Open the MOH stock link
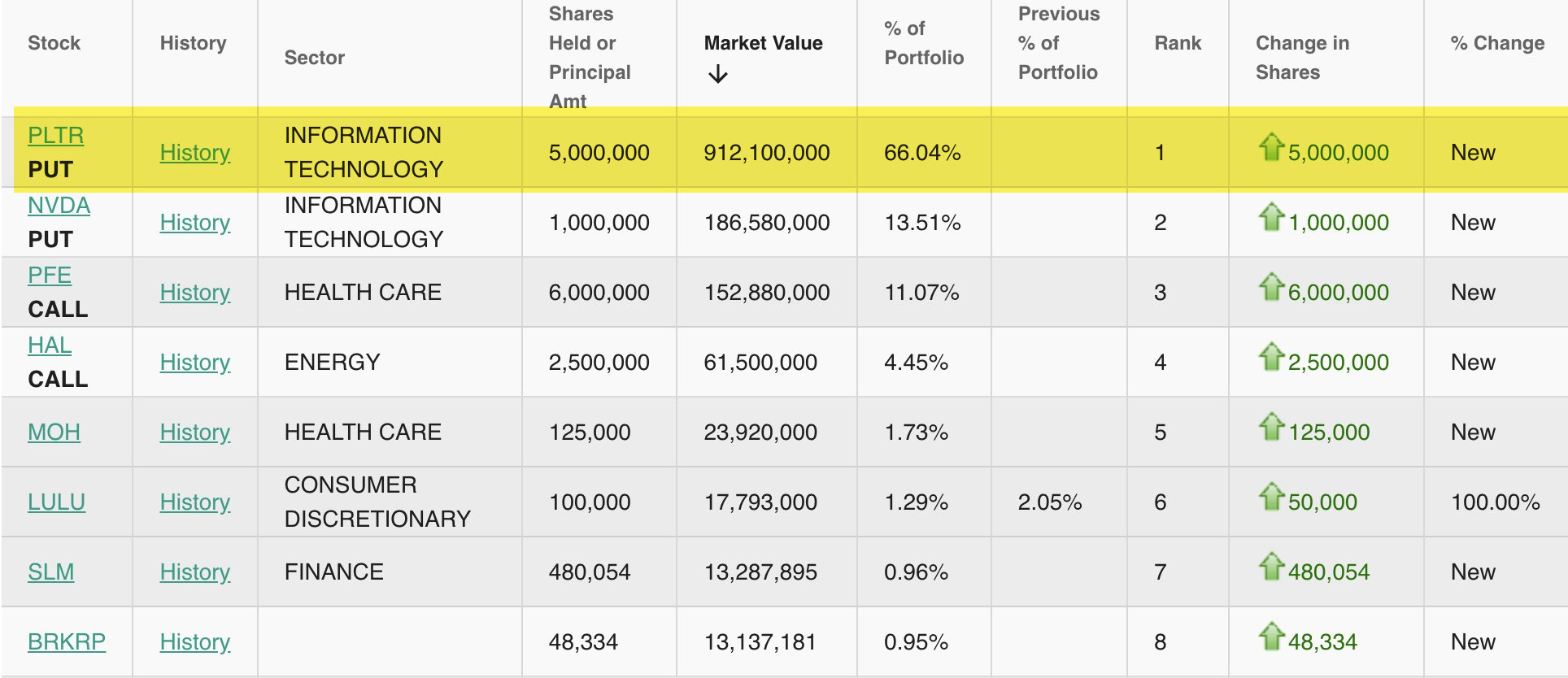Image resolution: width=1568 pixels, height=678 pixels. pos(54,432)
